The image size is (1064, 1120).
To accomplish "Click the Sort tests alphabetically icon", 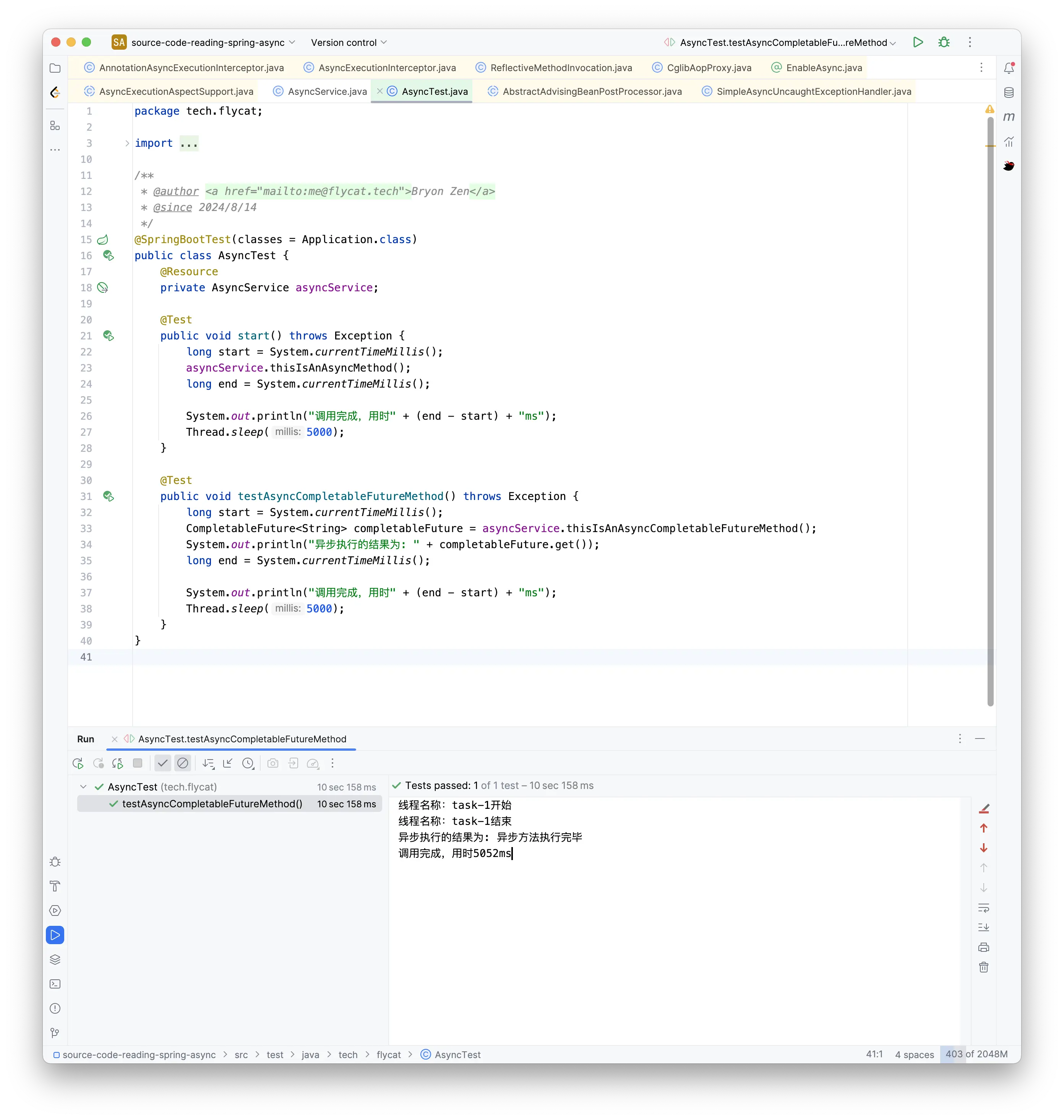I will 208,763.
